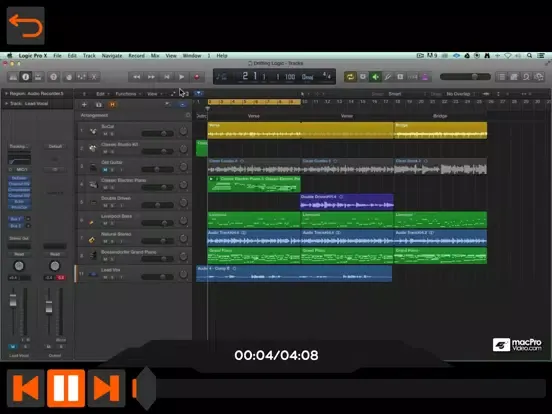
Task: Open the Arrangement track options
Action: [188, 115]
